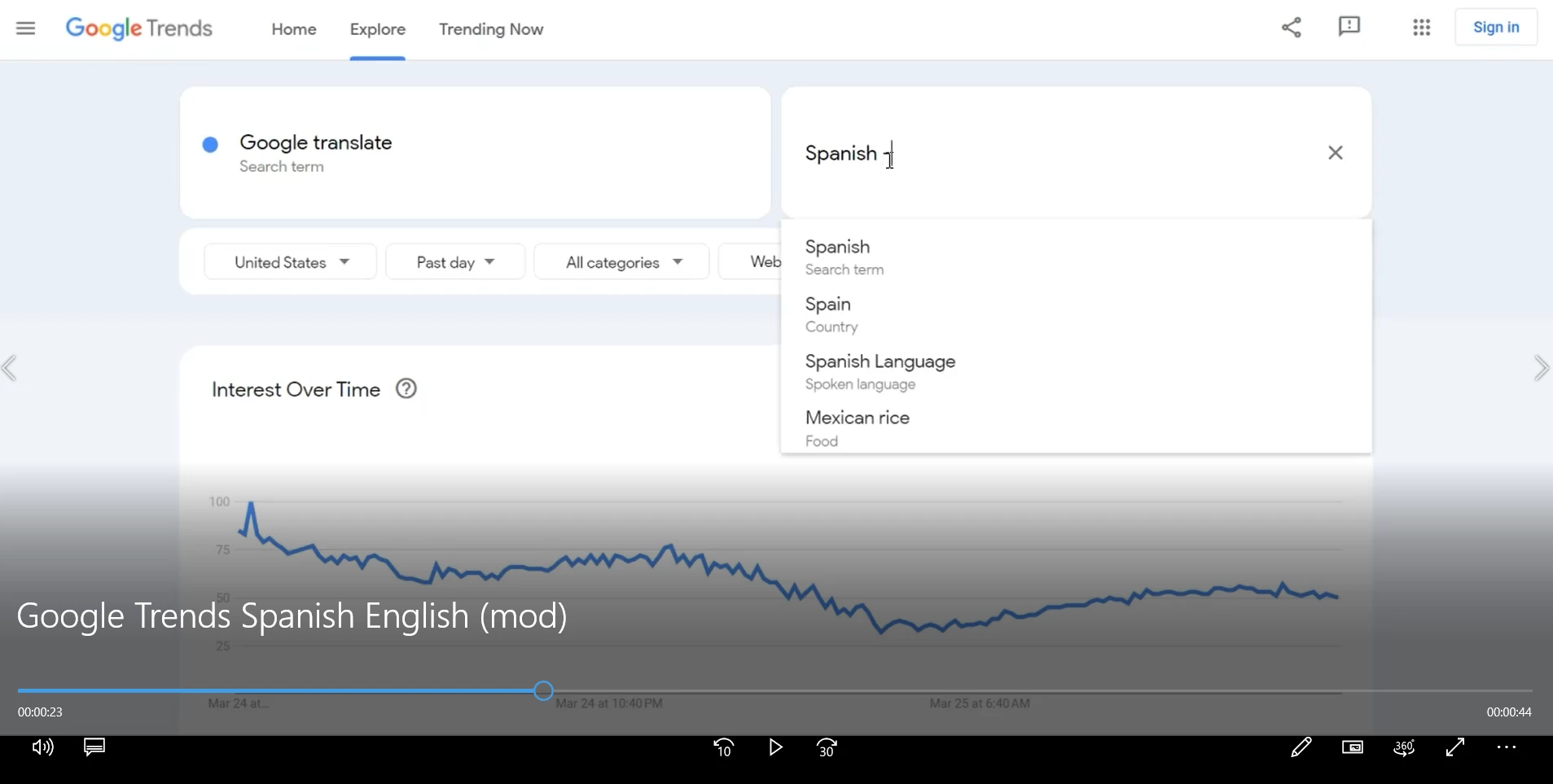Clear the Spanish search term with X
This screenshot has width=1553, height=784.
point(1336,153)
